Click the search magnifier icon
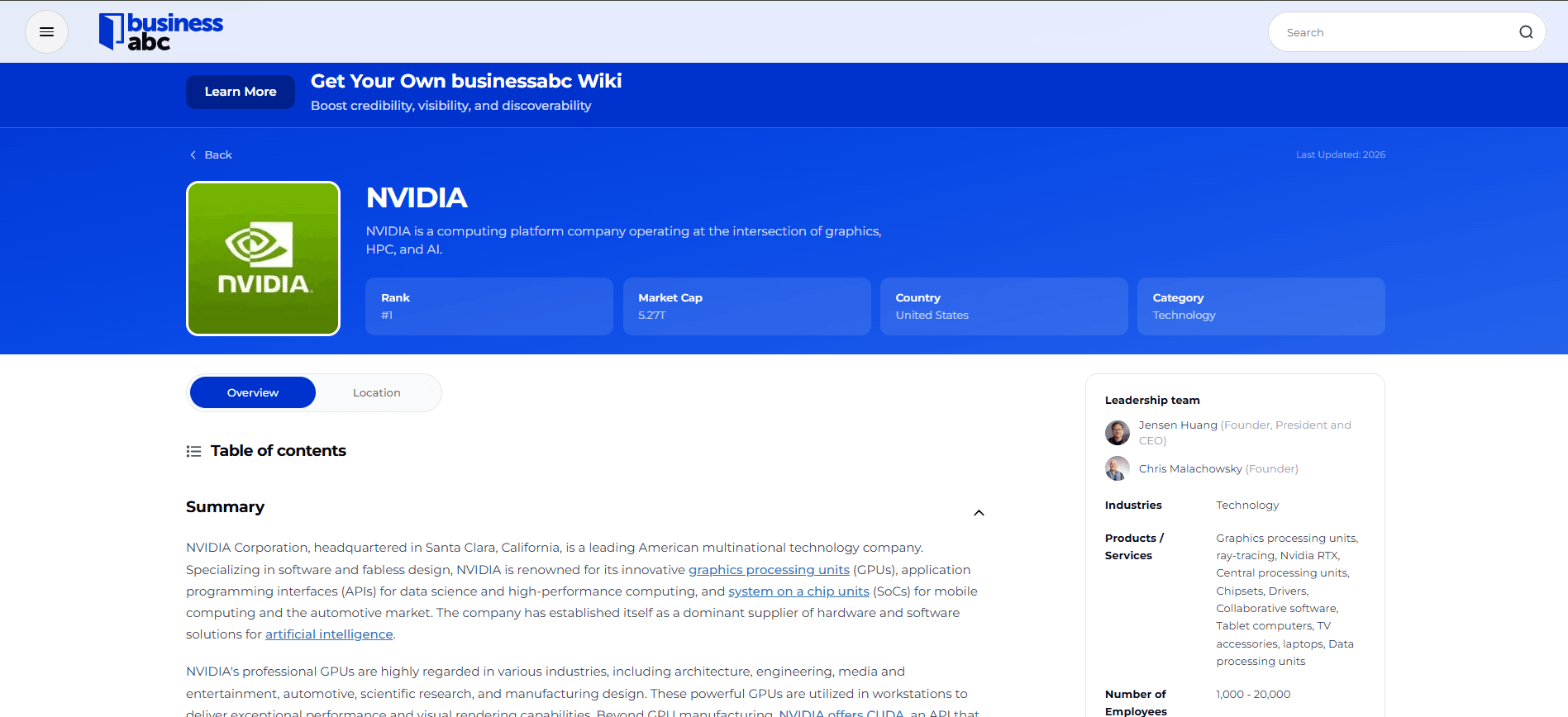The height and width of the screenshot is (717, 1568). click(x=1526, y=32)
